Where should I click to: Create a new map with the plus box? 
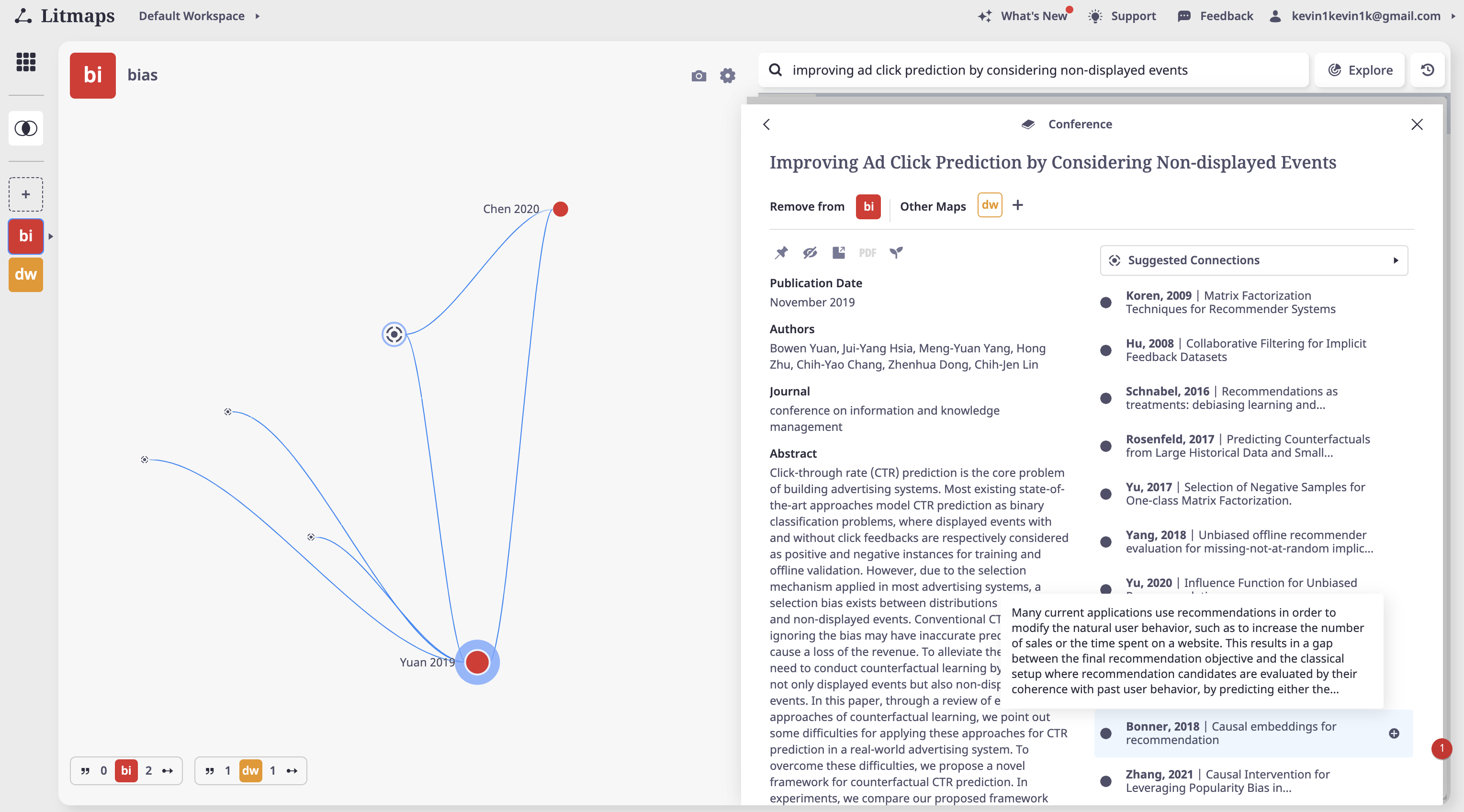pos(25,194)
